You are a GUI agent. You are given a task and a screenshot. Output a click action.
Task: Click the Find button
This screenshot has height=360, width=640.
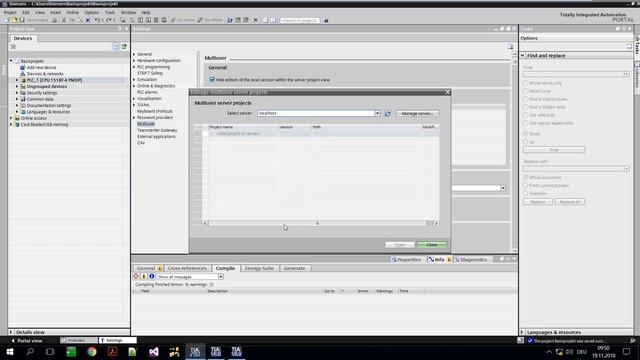click(553, 150)
